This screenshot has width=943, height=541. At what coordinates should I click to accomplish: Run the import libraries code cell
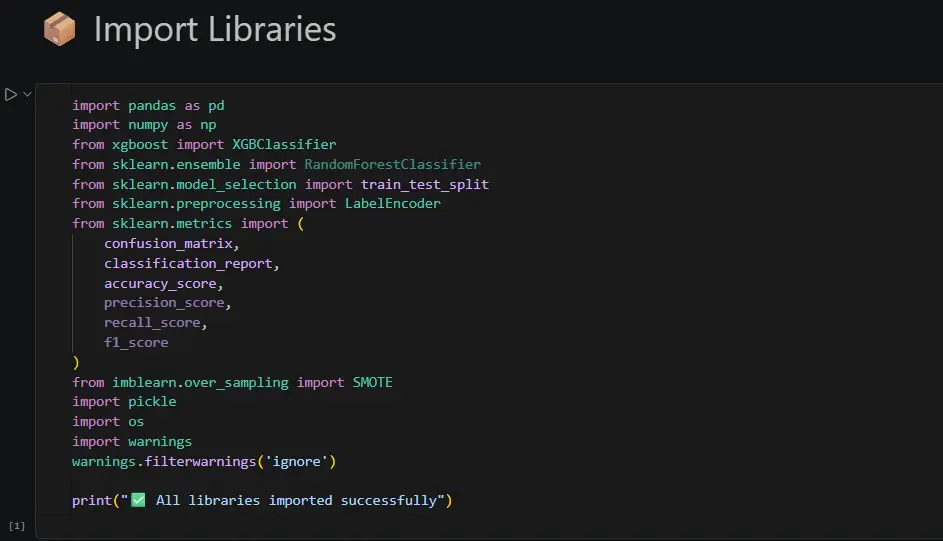[11, 94]
